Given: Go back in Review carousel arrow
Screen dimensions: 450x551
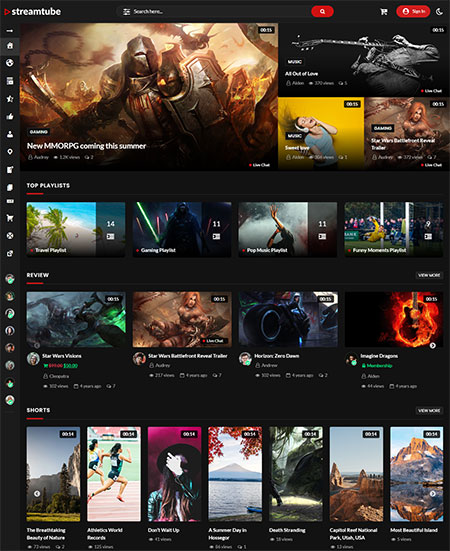Looking at the screenshot, I should tap(37, 345).
